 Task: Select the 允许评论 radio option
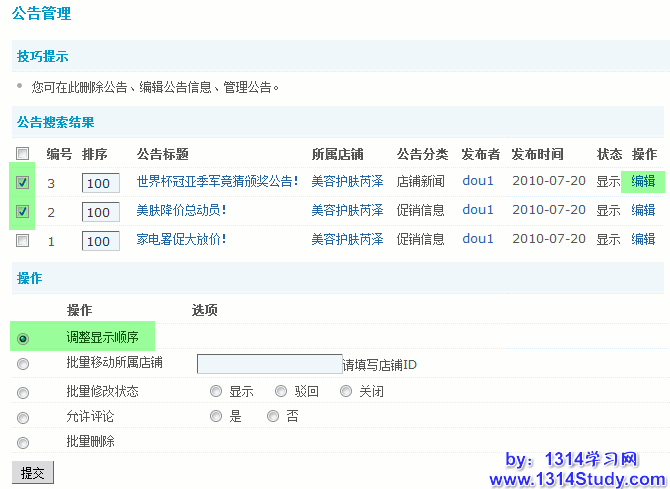tap(23, 417)
